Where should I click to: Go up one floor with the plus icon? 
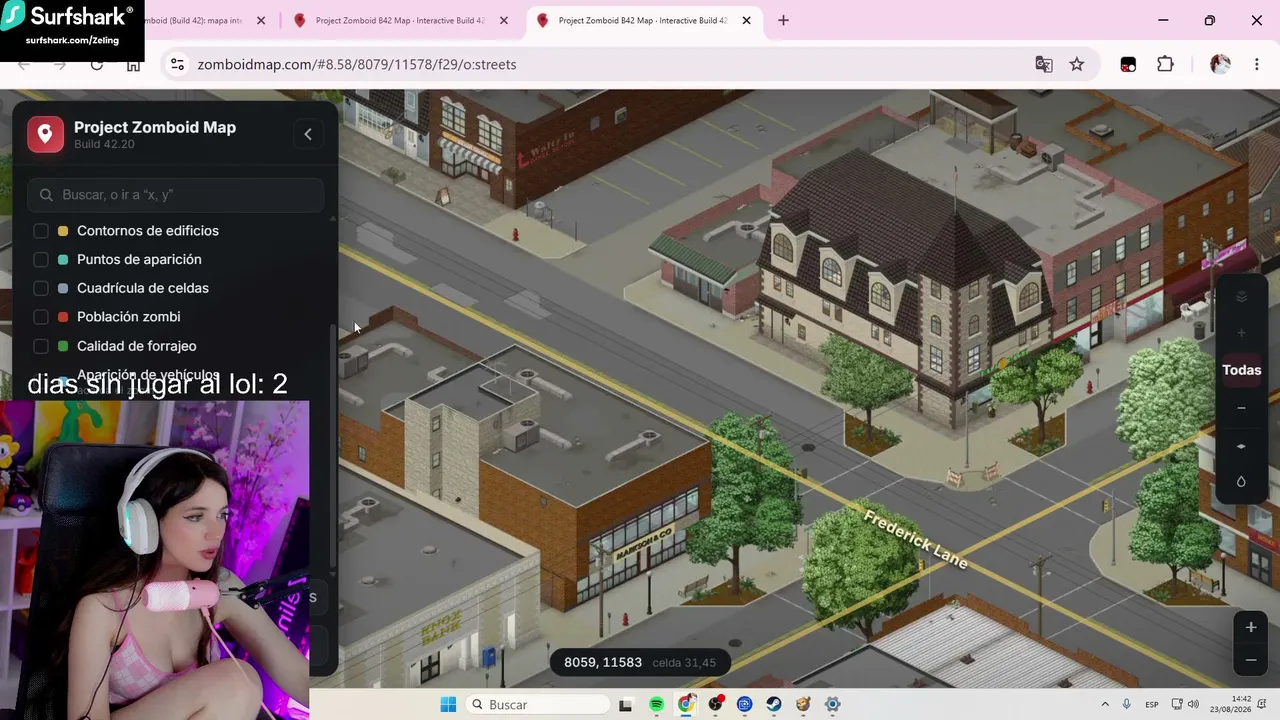tap(1241, 333)
